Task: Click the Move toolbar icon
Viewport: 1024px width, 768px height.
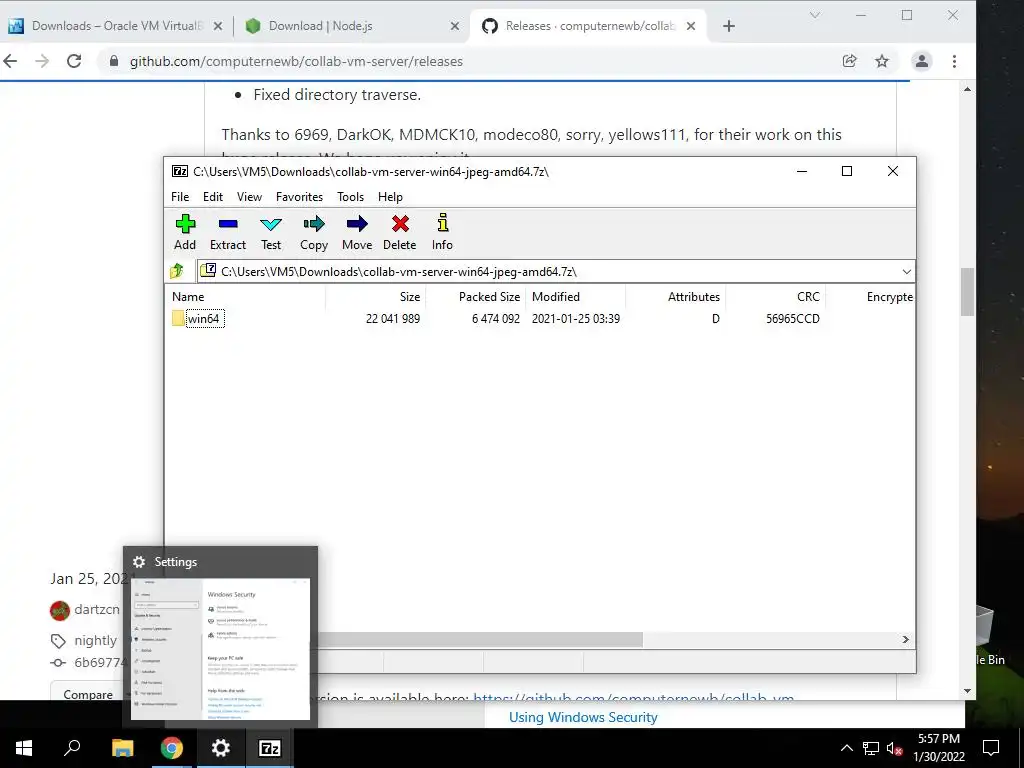Action: 357,232
